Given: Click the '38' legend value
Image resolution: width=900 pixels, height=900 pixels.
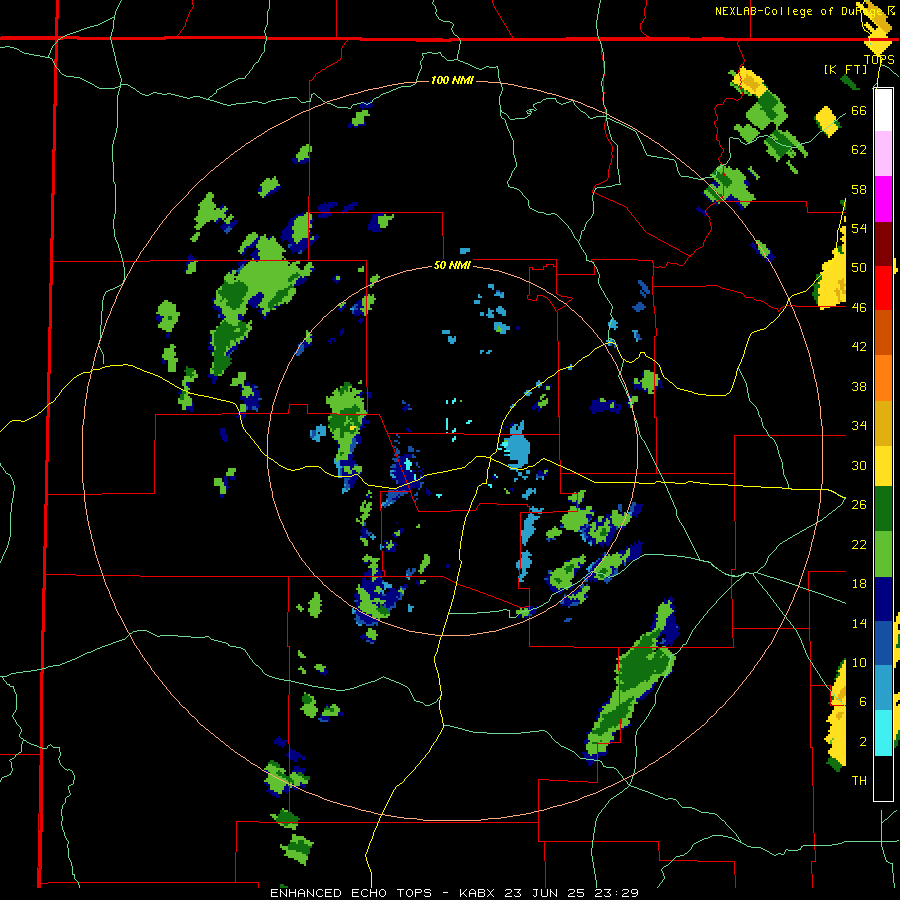Looking at the screenshot, I should click(x=859, y=386).
